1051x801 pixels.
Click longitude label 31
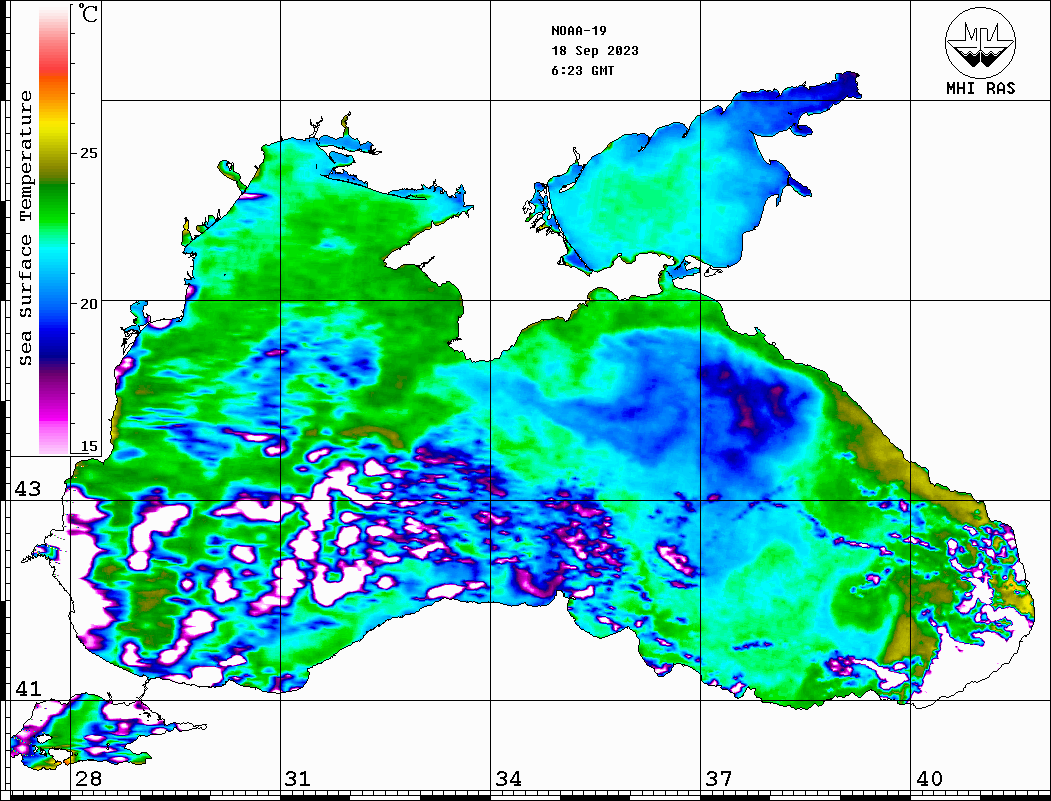point(298,778)
